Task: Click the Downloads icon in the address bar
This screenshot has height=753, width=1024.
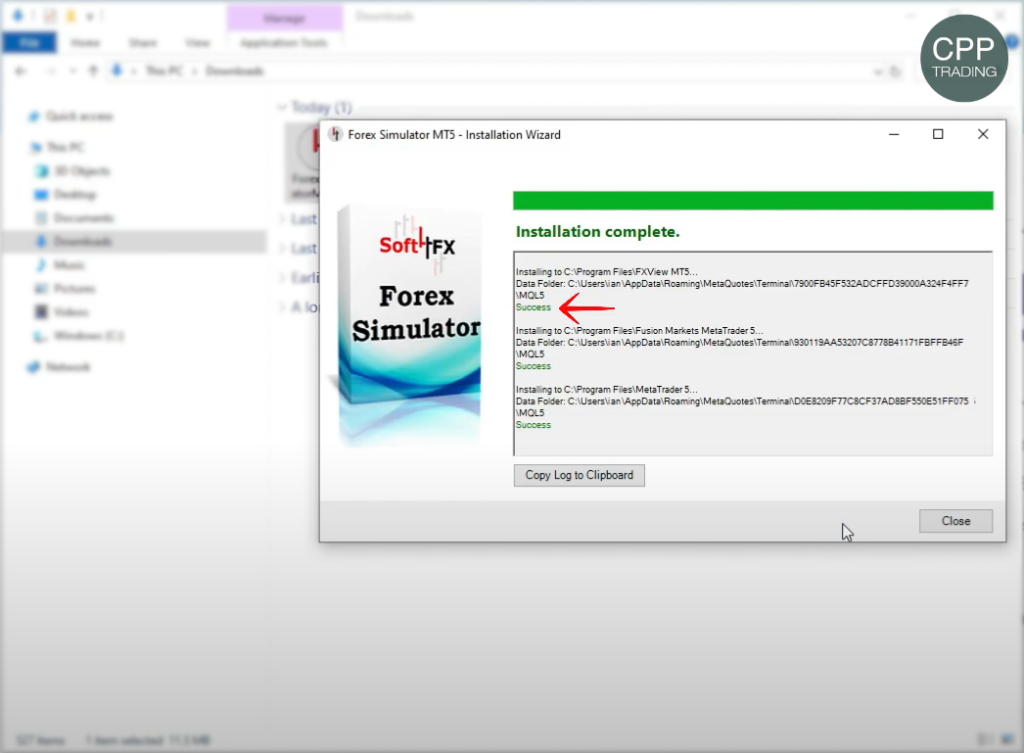Action: coord(117,71)
